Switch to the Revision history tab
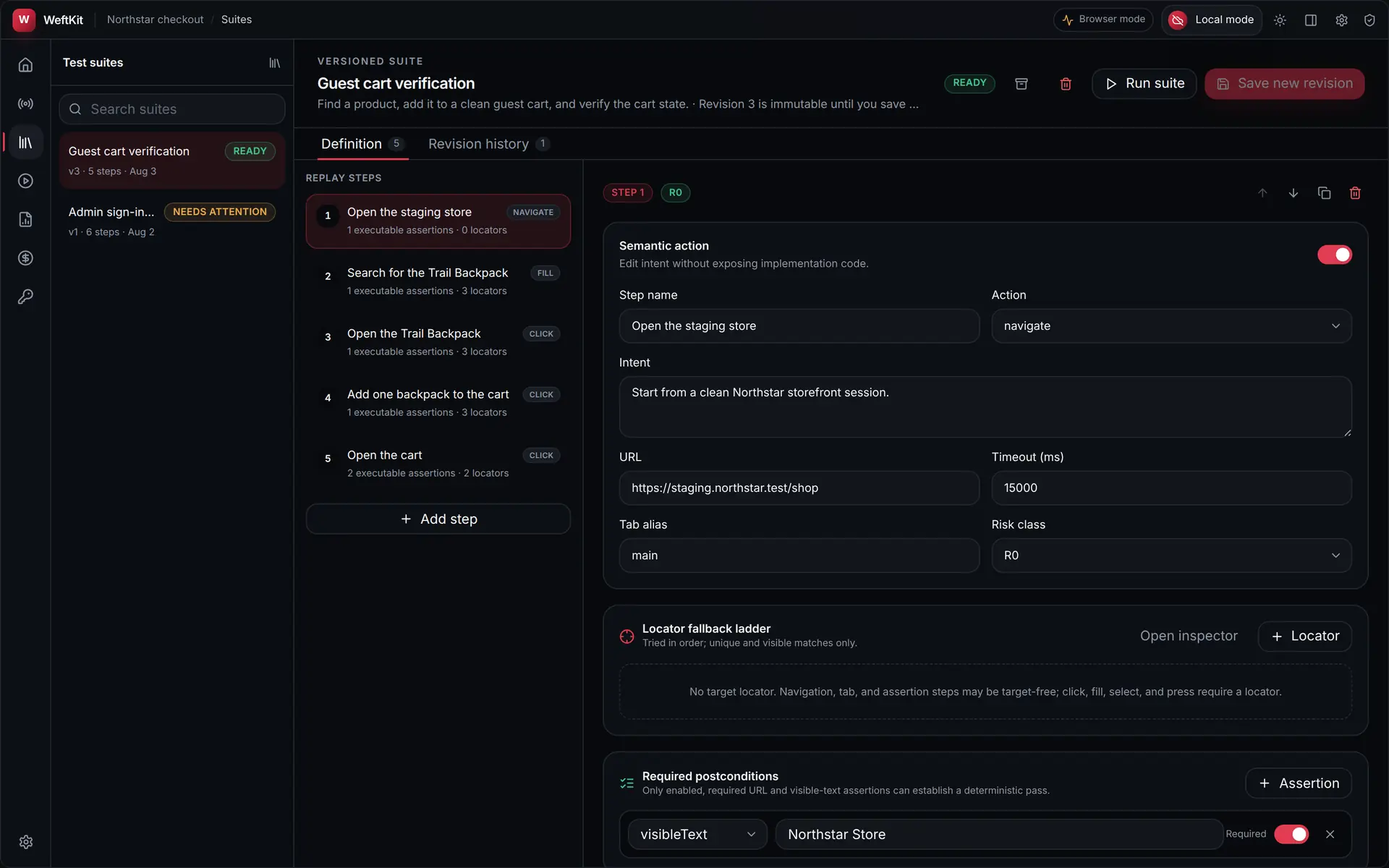Image resolution: width=1389 pixels, height=868 pixels. 488,144
